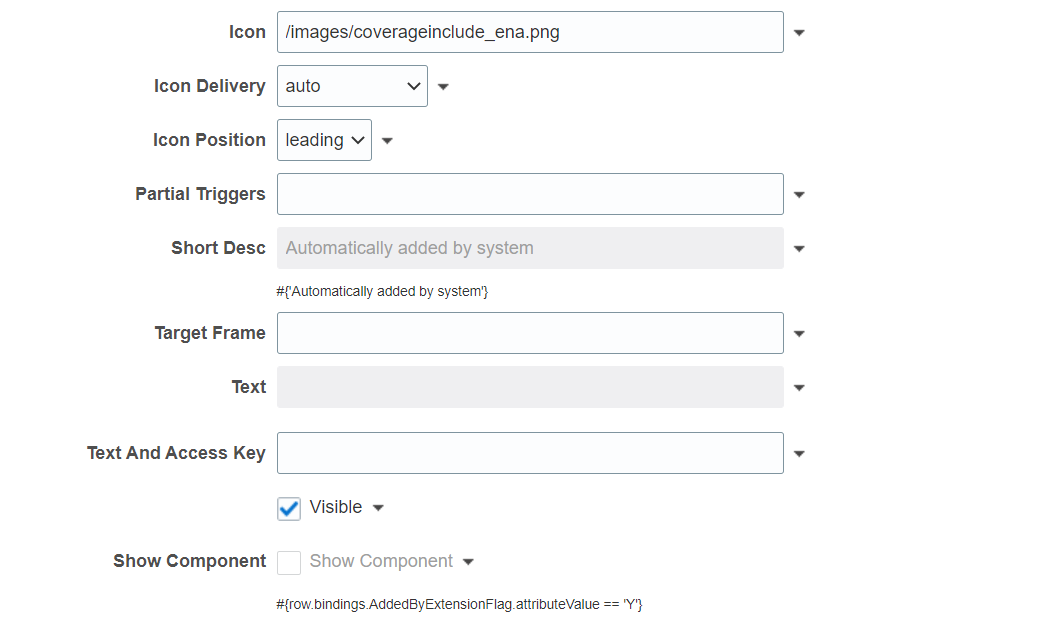
Task: Uncheck the Visible checkbox
Action: point(289,508)
